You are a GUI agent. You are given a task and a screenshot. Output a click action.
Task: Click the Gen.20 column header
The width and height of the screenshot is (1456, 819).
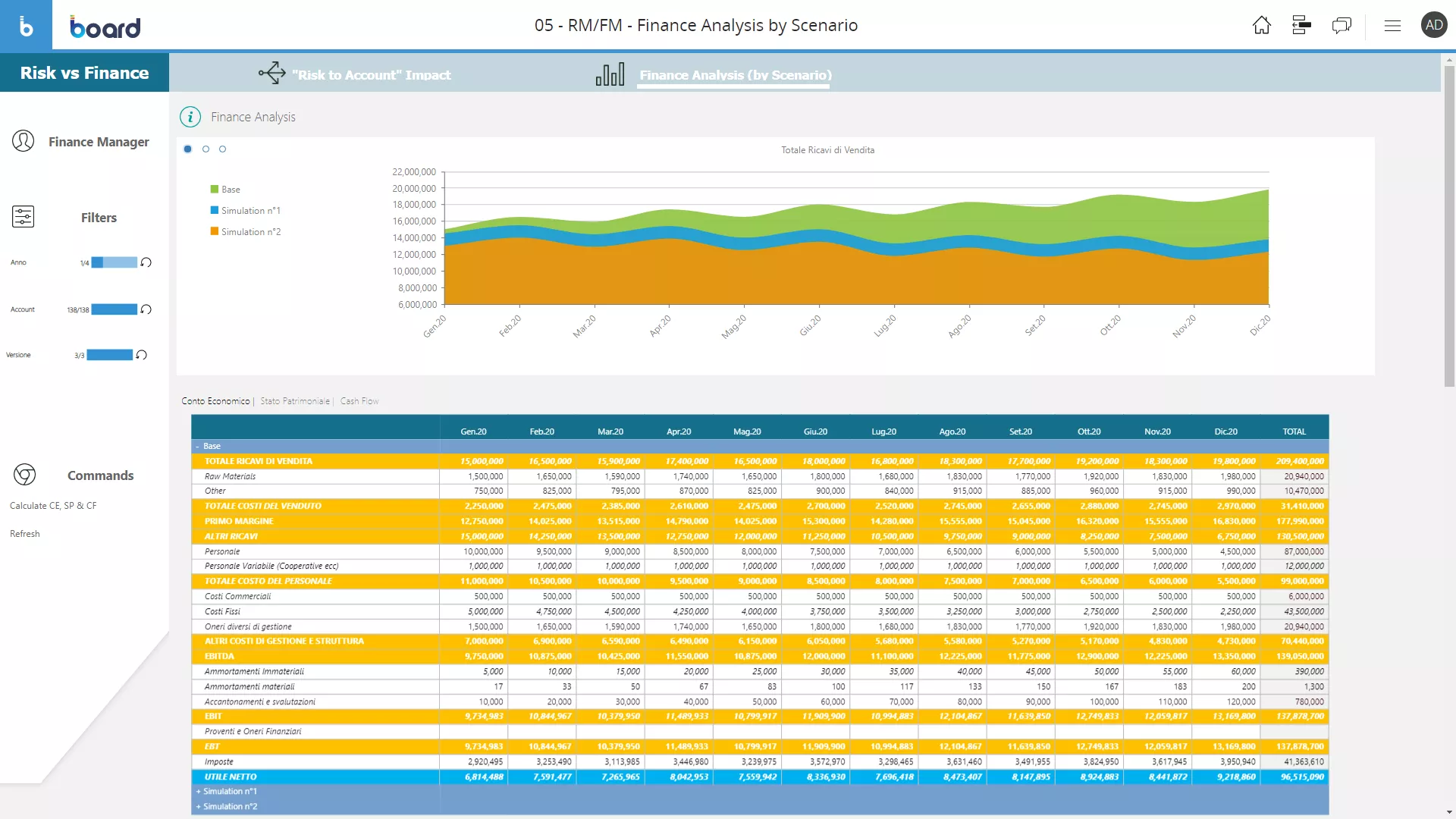pyautogui.click(x=473, y=431)
